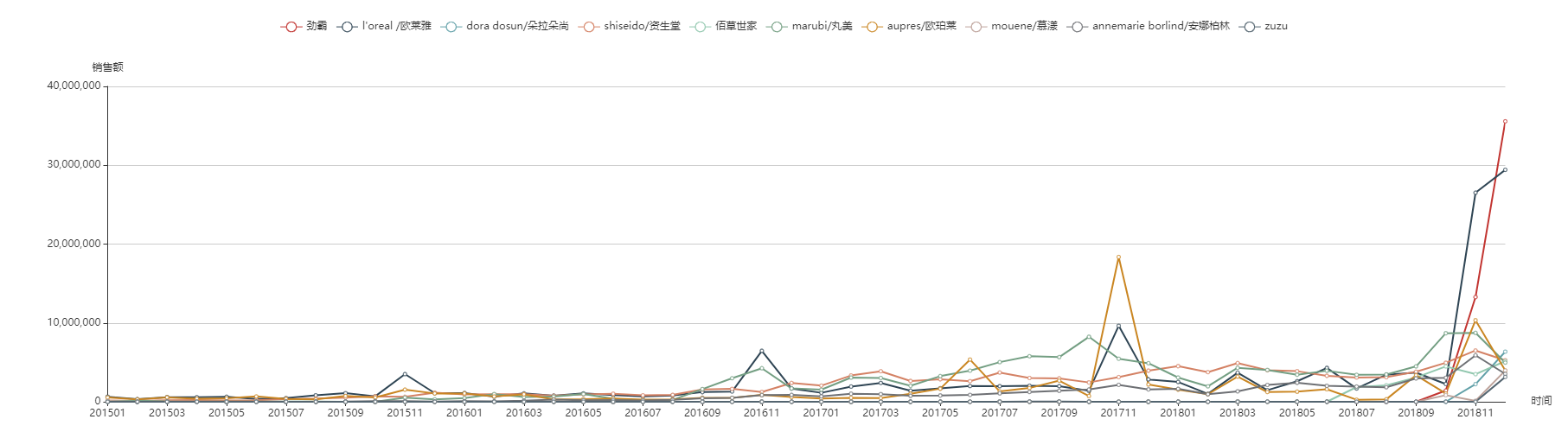This screenshot has height=432, width=1568.
Task: Click the 201807 x-axis label
Action: (x=1356, y=413)
